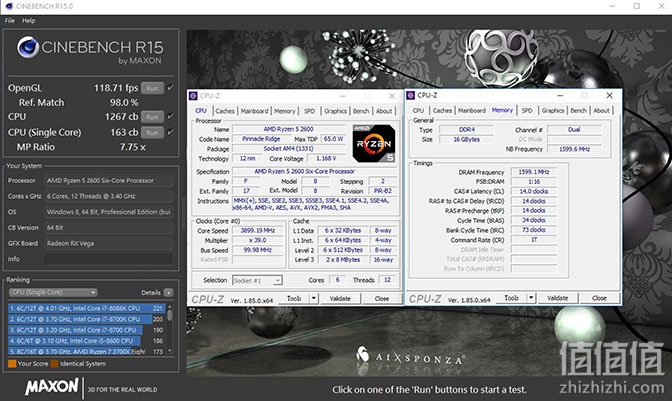Open Tools dropdown arrow in left CPU-Z
This screenshot has height=401, width=672.
(314, 298)
